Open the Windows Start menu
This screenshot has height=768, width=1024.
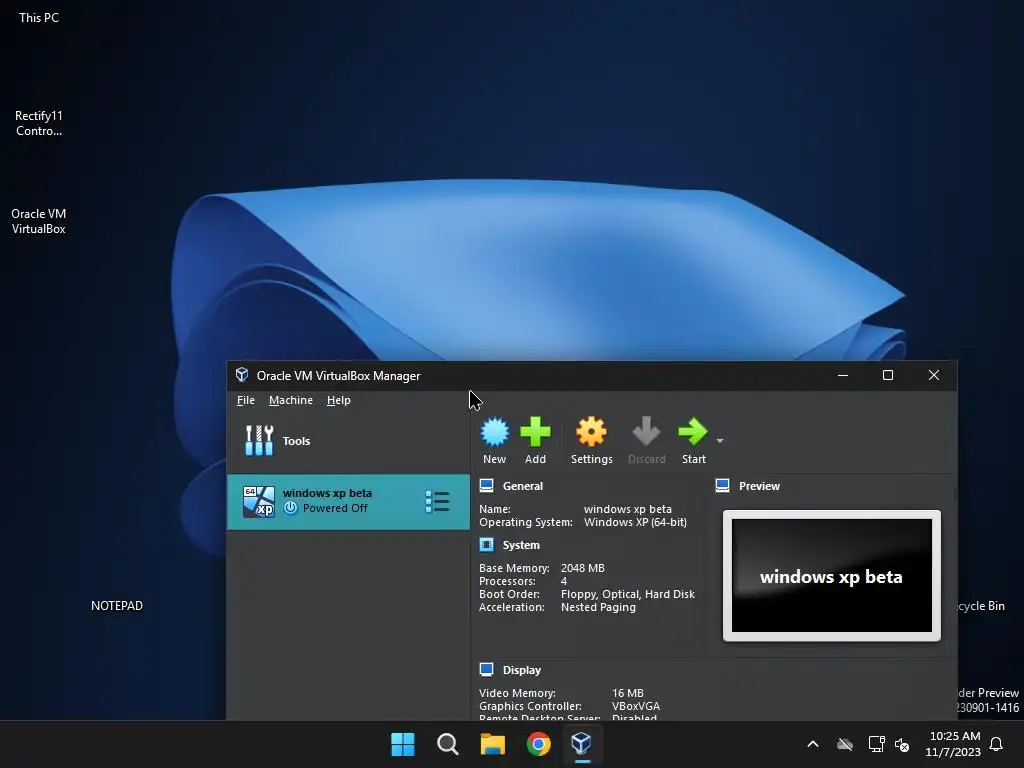(x=402, y=744)
